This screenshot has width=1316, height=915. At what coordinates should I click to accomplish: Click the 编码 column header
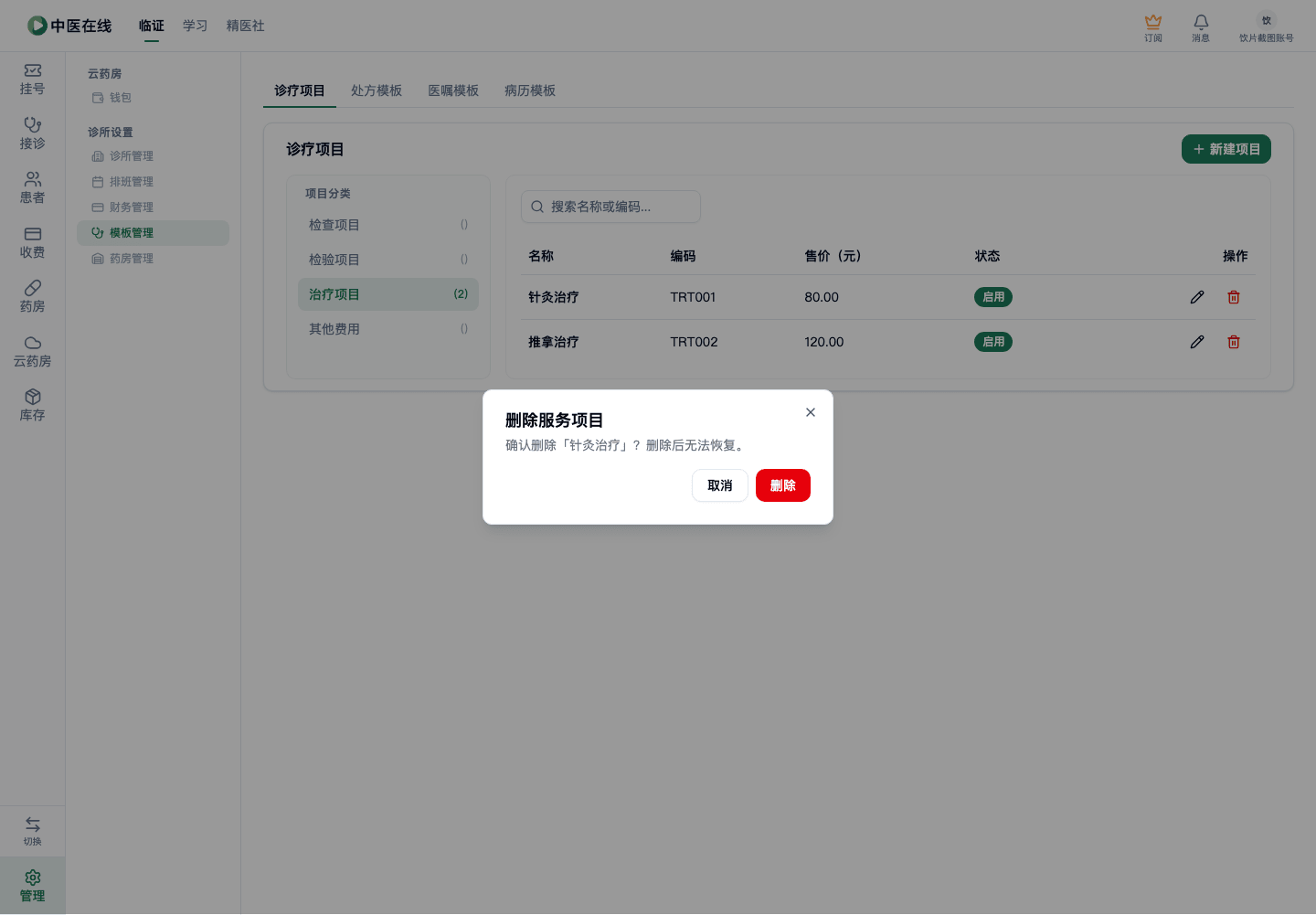(683, 256)
